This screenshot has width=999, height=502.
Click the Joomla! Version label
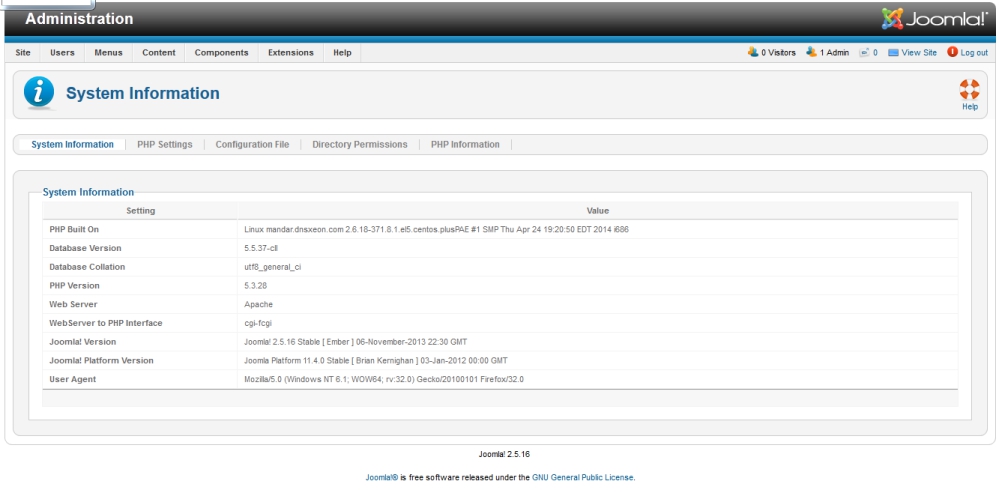click(x=83, y=342)
